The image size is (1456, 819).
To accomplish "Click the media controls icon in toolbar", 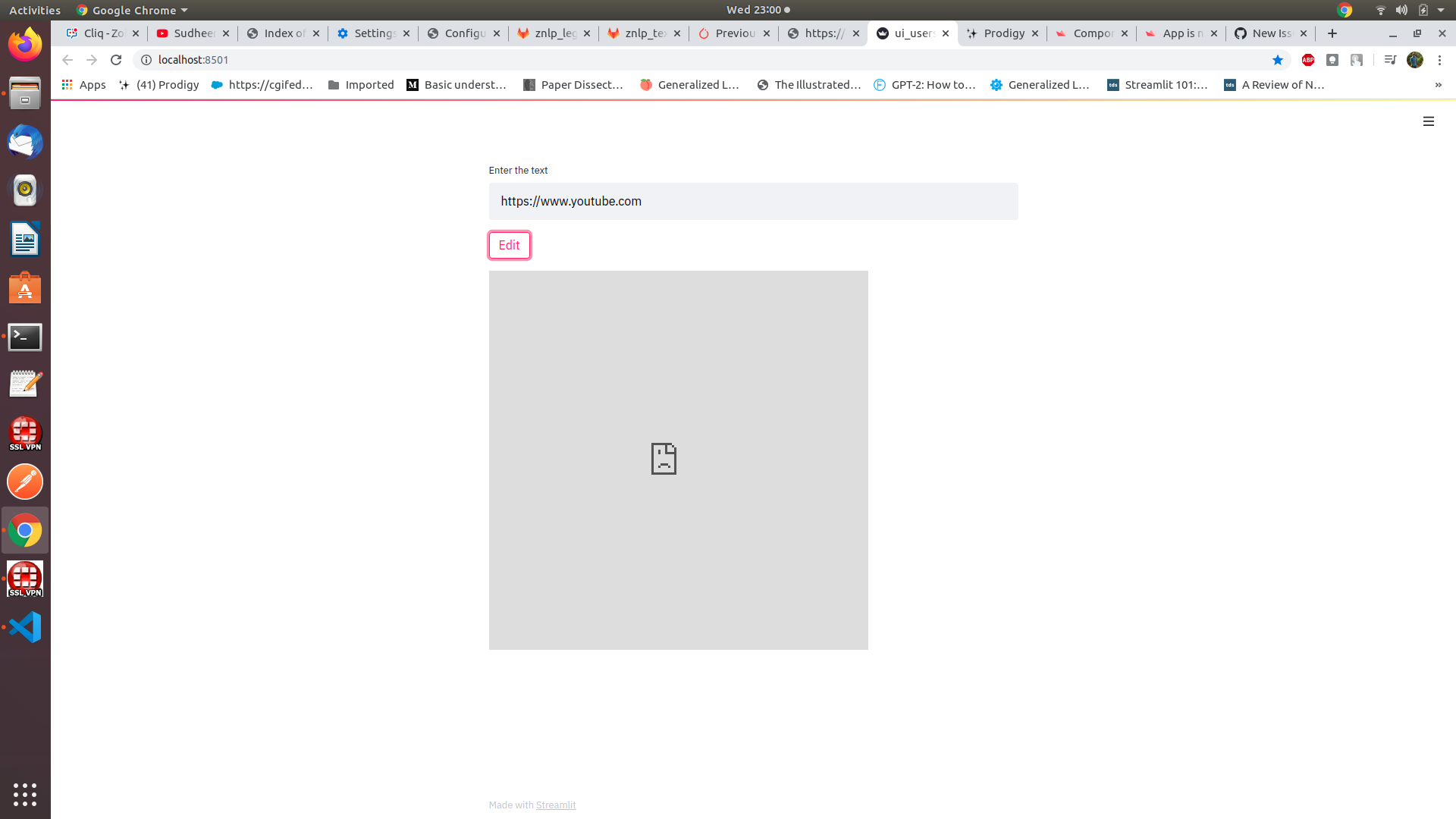I will (x=1390, y=60).
